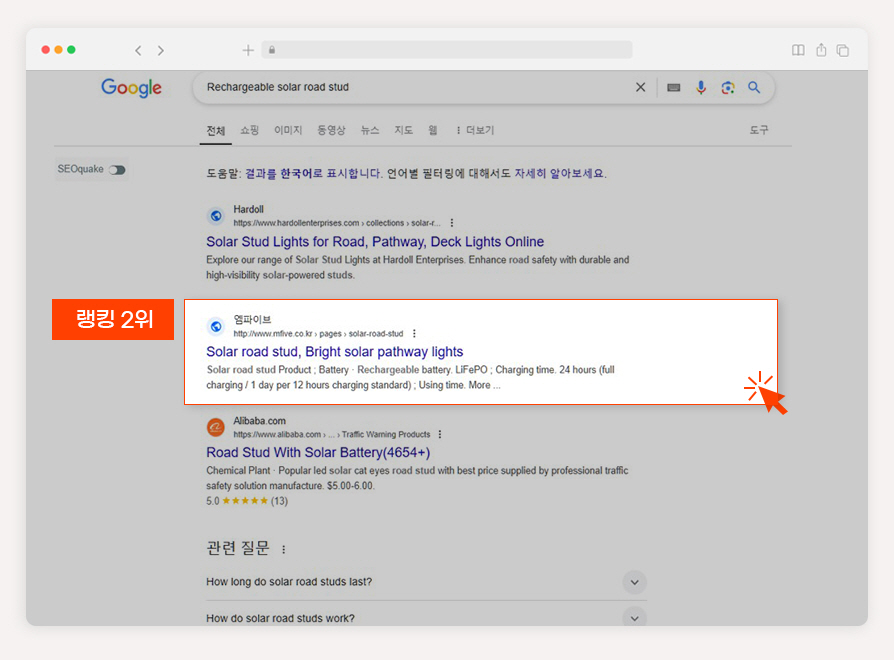Open options menu for Alibaba.com result
The height and width of the screenshot is (660, 894).
click(440, 434)
